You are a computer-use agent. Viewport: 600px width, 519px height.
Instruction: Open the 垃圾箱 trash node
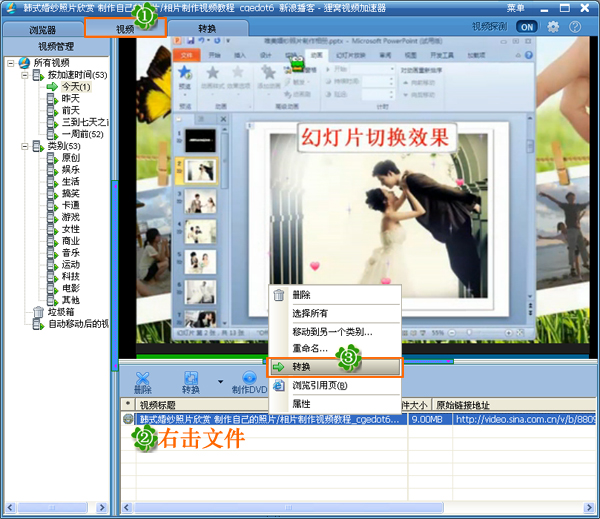click(61, 312)
